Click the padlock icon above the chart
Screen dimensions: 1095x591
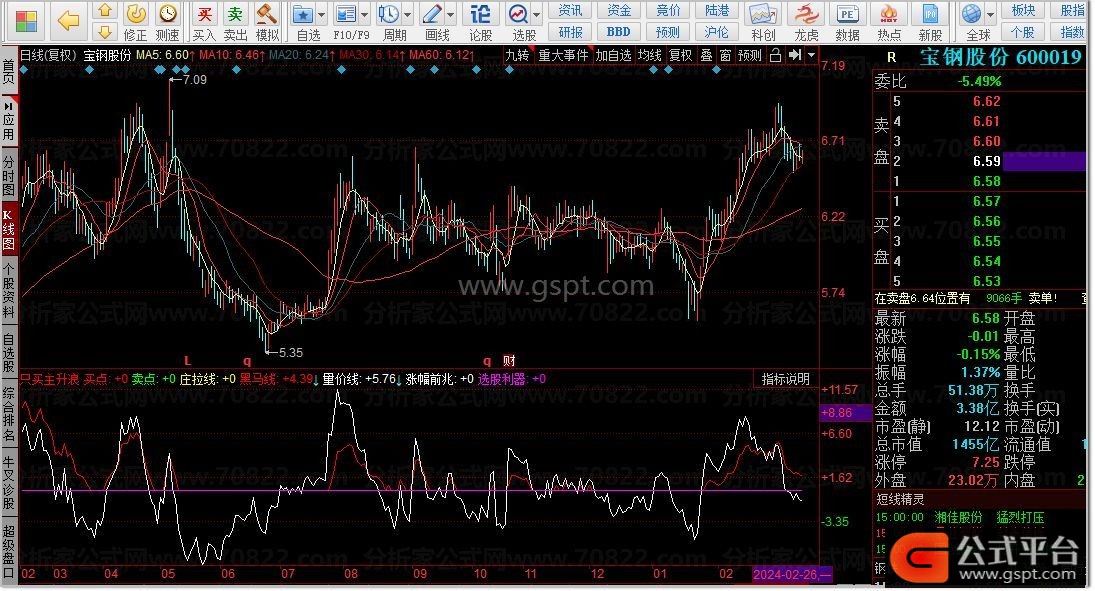point(775,55)
